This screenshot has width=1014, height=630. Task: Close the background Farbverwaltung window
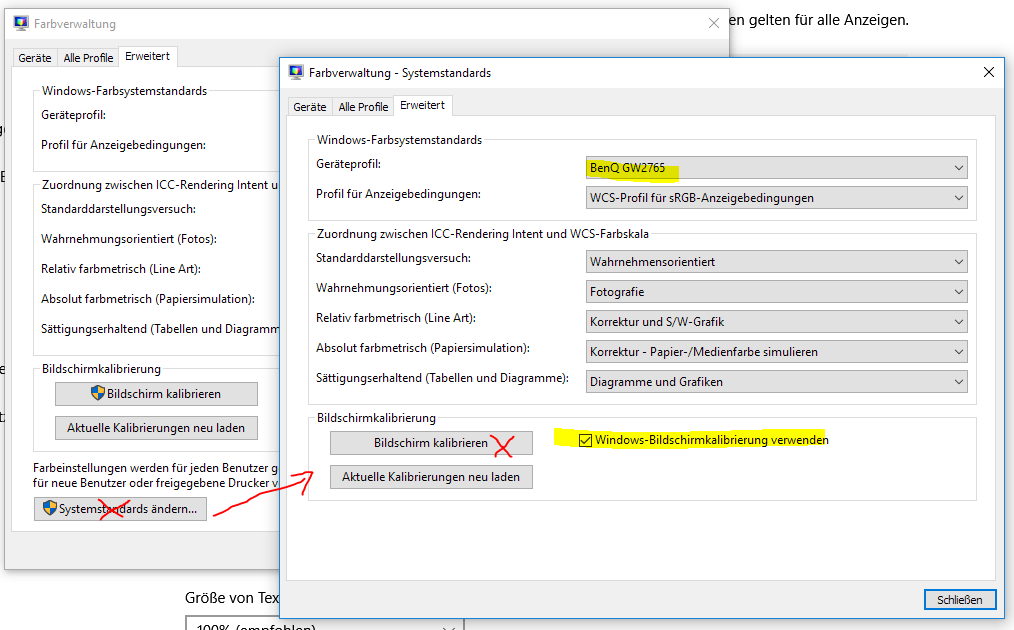[713, 23]
